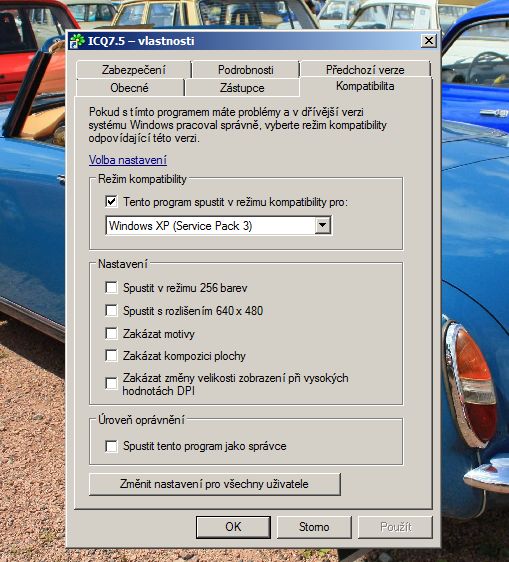Tick the Zakázat motivy checkbox
The image size is (509, 562).
pyautogui.click(x=111, y=333)
